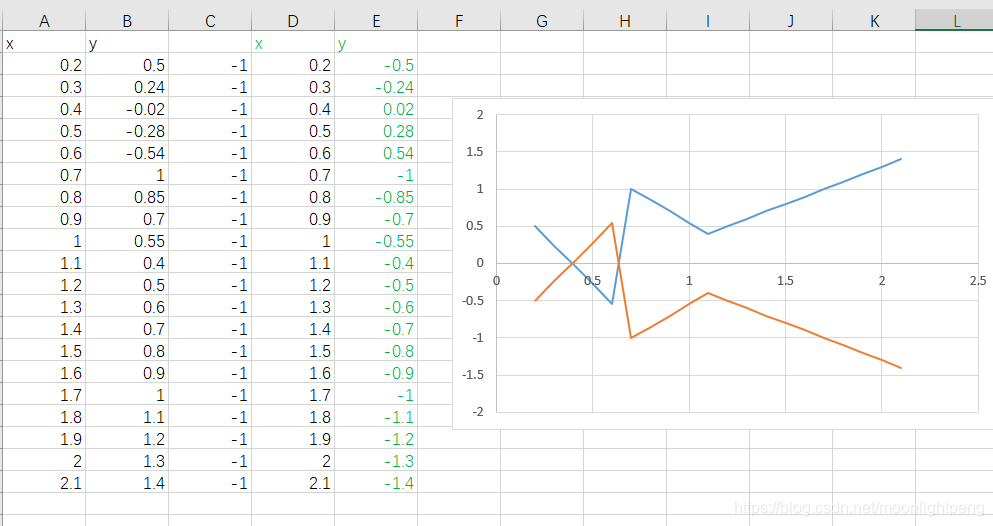Viewport: 993px width, 526px height.
Task: Select cell 0.85 in column B
Action: [127, 197]
